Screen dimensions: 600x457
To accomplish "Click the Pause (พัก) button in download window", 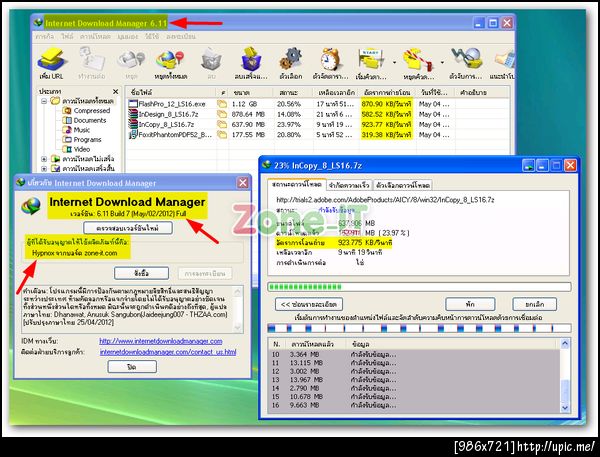I will (470, 304).
